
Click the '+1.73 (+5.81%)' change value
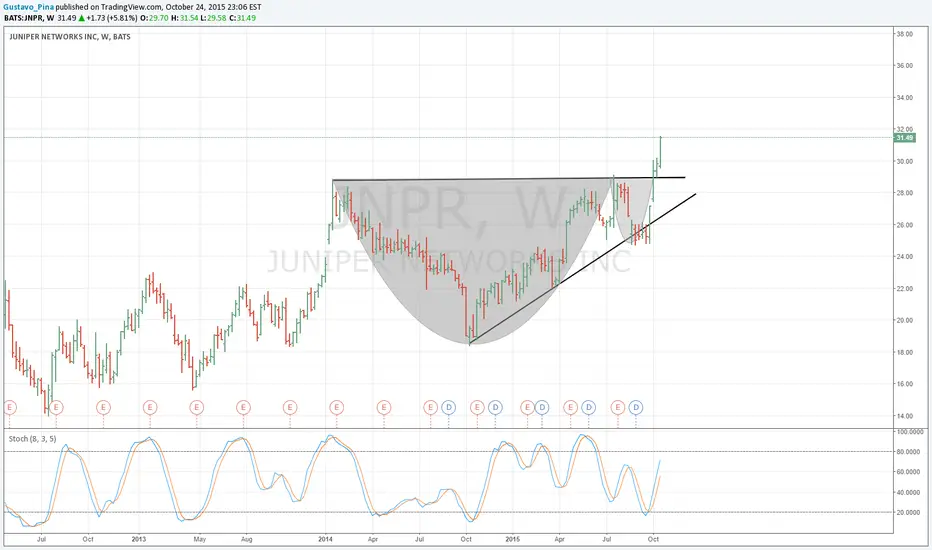coord(112,18)
